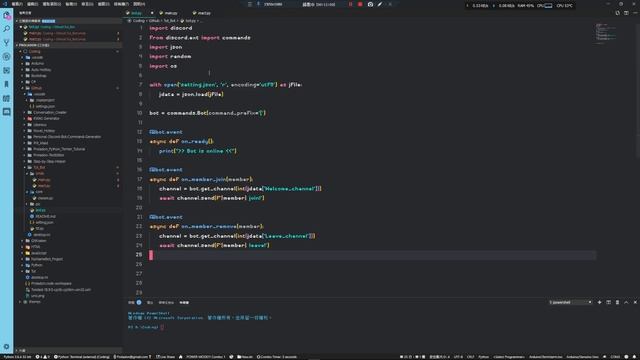Select the recorder pen drawing tool
This screenshot has width=640, height=360.
(x=380, y=4)
